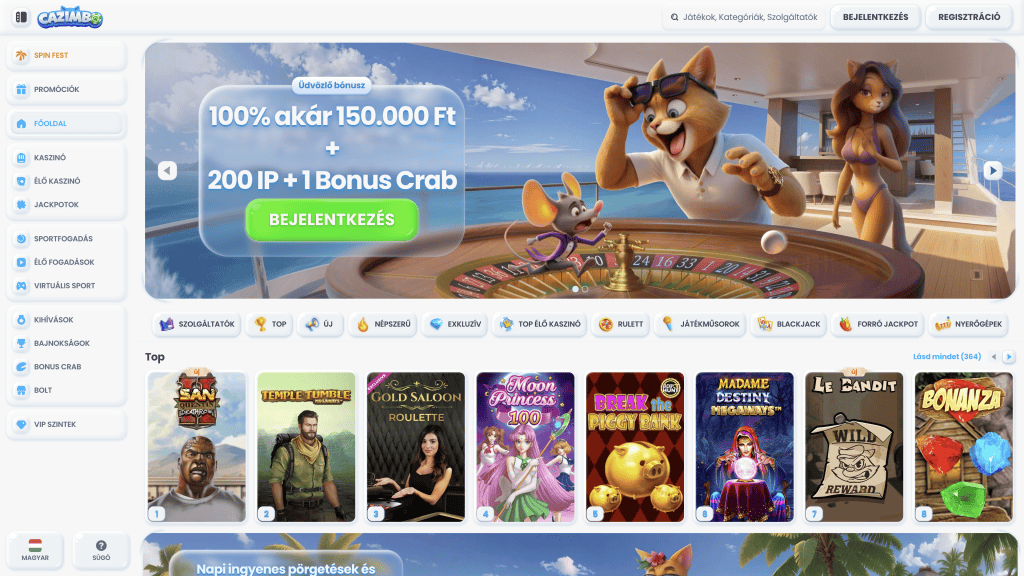
Task: Advance Top games list right arrow
Action: pos(1009,357)
